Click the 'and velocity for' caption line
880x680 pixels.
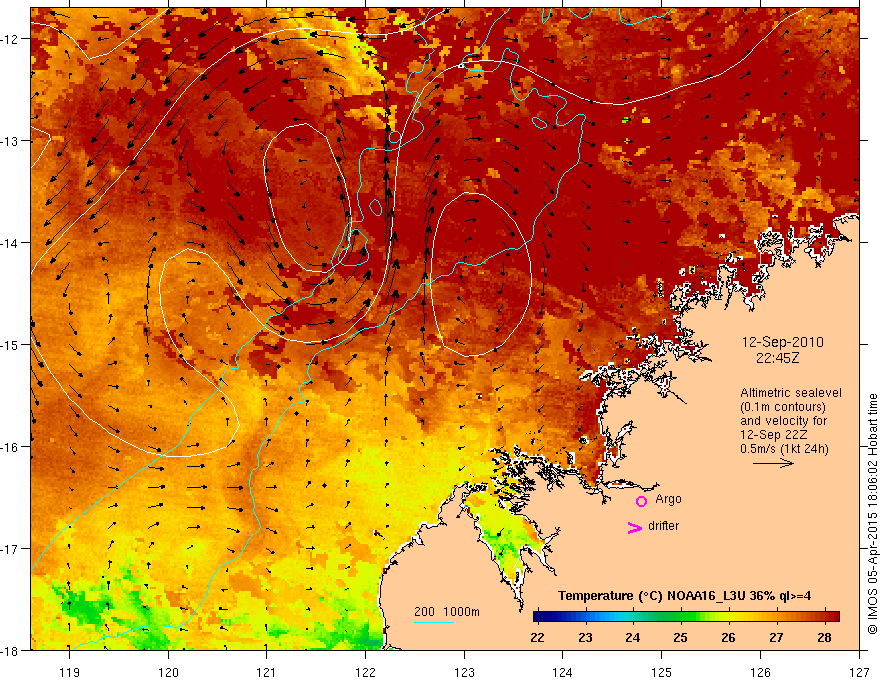point(783,421)
